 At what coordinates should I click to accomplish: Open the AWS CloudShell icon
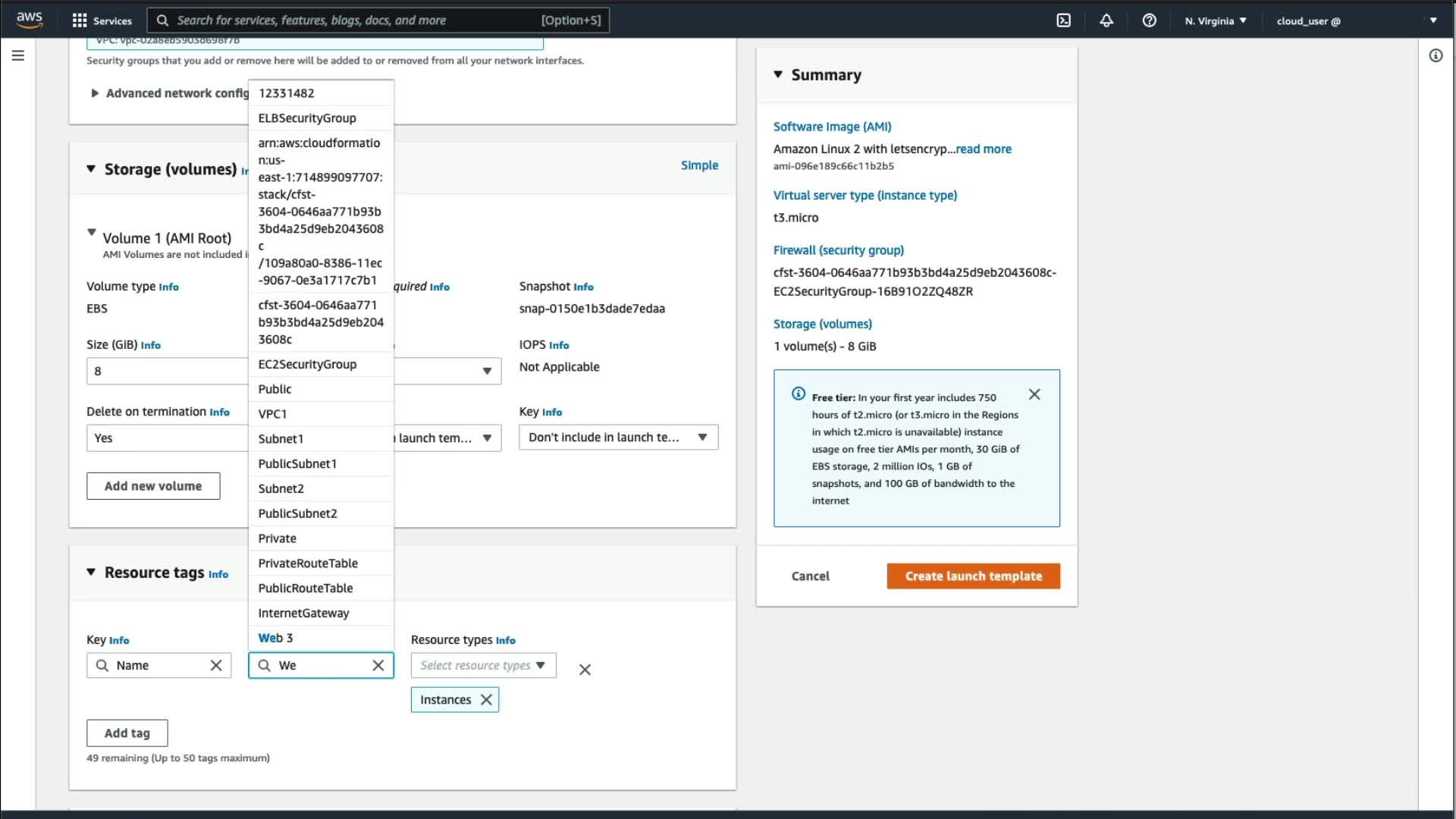pos(1063,20)
